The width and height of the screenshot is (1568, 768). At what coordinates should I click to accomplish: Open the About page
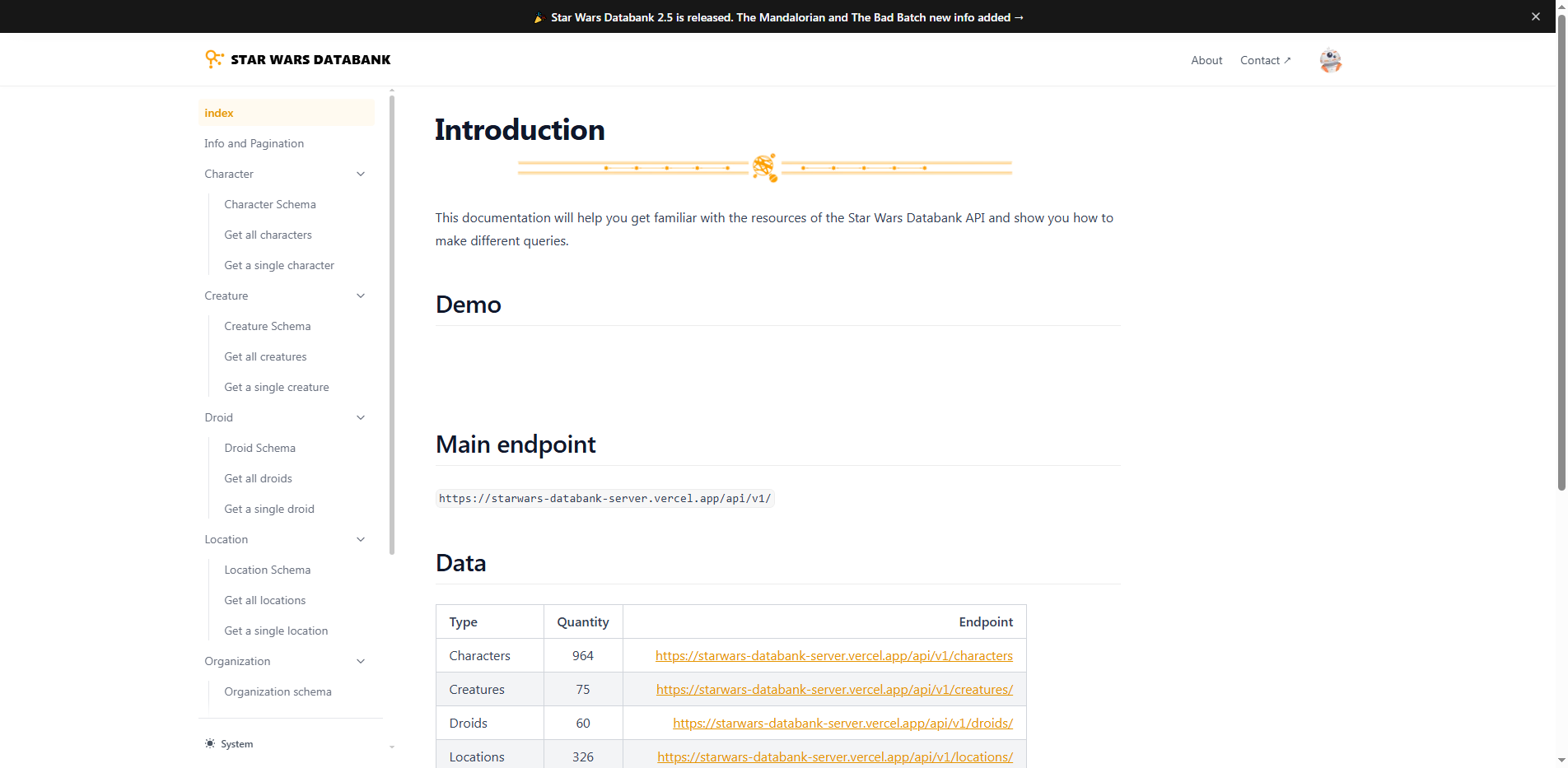point(1206,59)
